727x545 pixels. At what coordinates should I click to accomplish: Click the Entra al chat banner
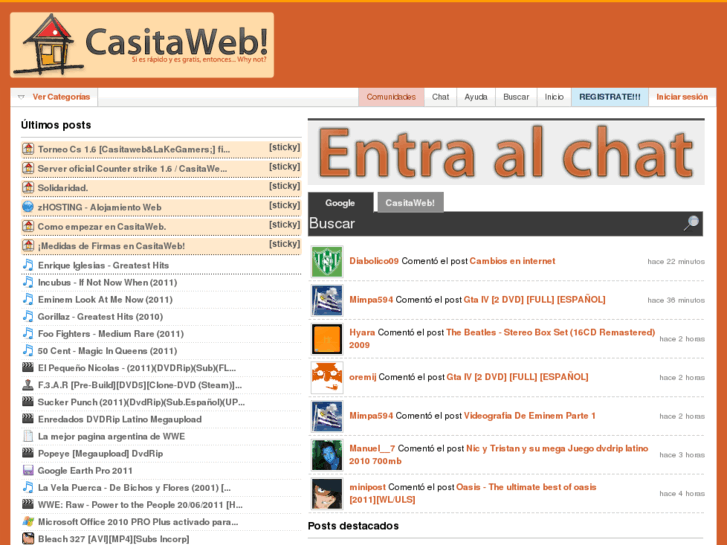[x=506, y=153]
